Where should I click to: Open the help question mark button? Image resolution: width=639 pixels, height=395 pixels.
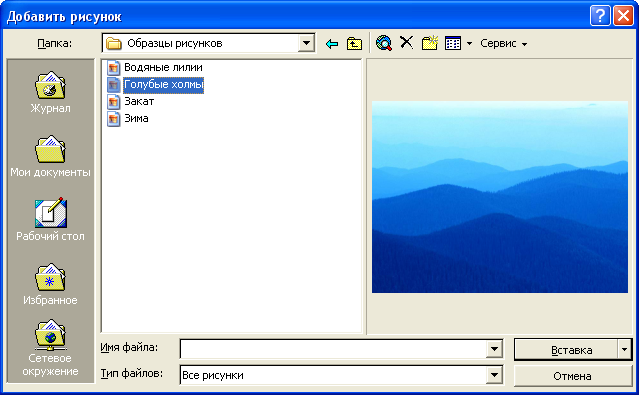(x=600, y=16)
